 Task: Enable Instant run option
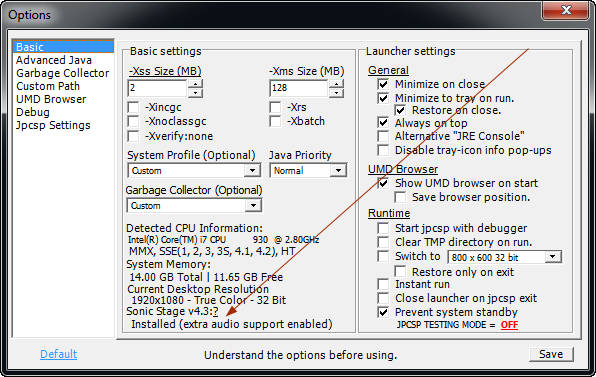pos(383,284)
